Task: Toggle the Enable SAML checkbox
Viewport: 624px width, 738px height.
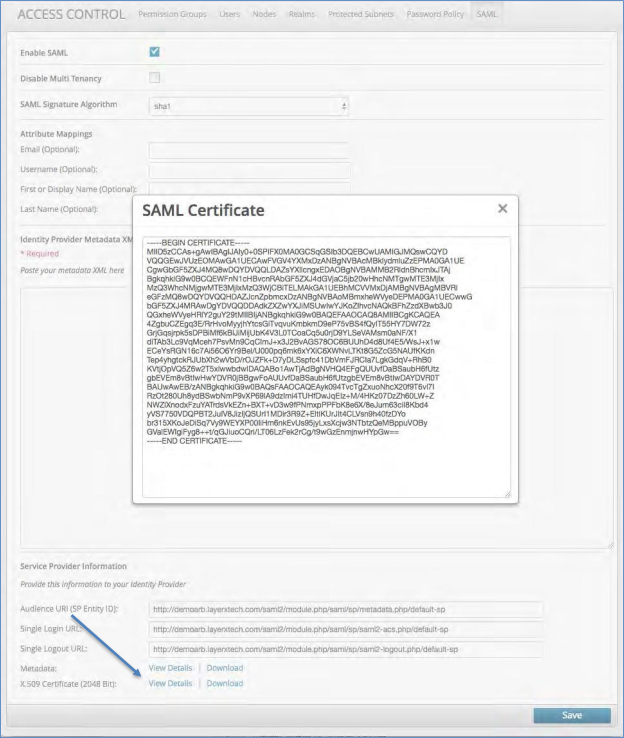Action: [x=154, y=51]
